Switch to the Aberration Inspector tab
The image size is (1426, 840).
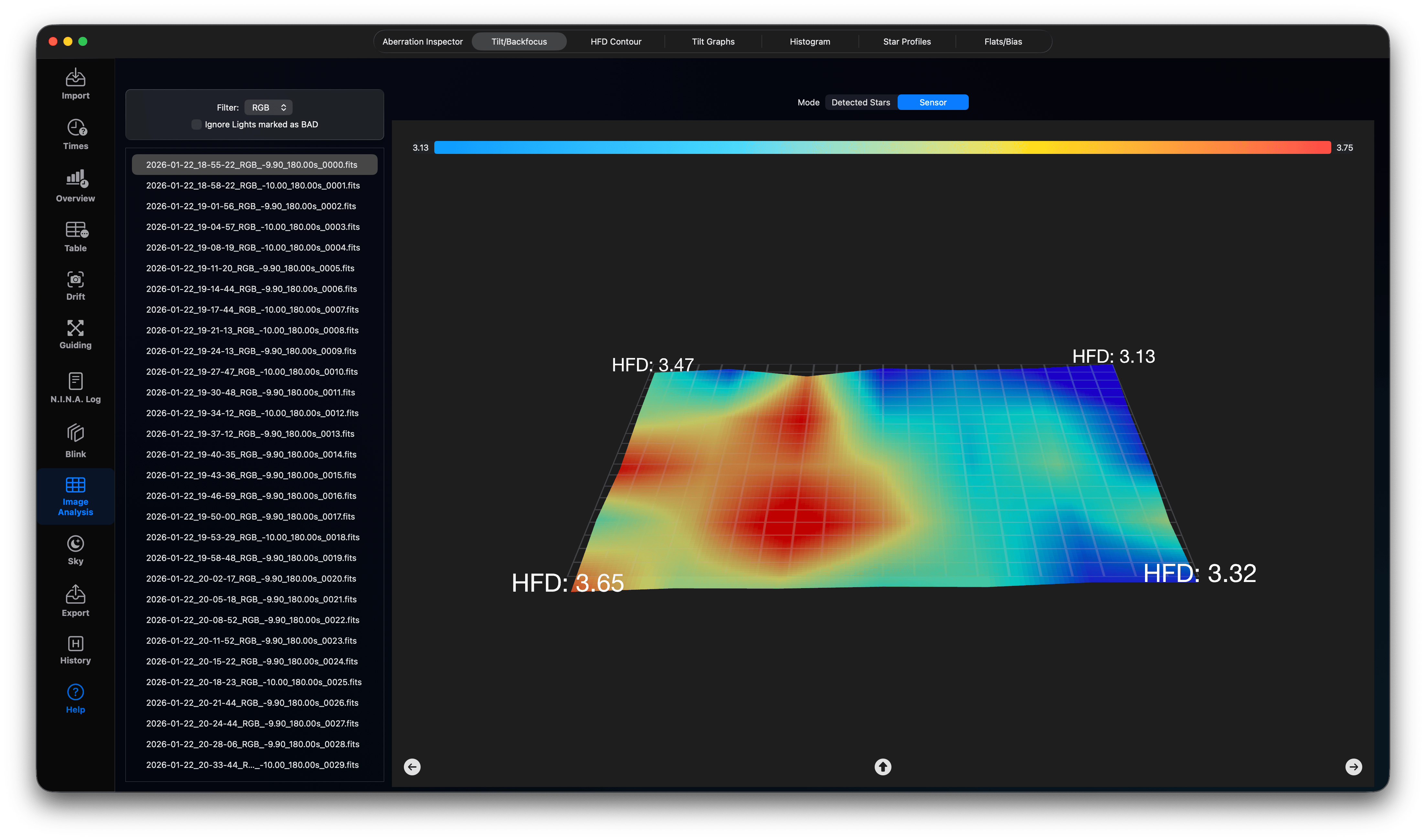point(422,41)
